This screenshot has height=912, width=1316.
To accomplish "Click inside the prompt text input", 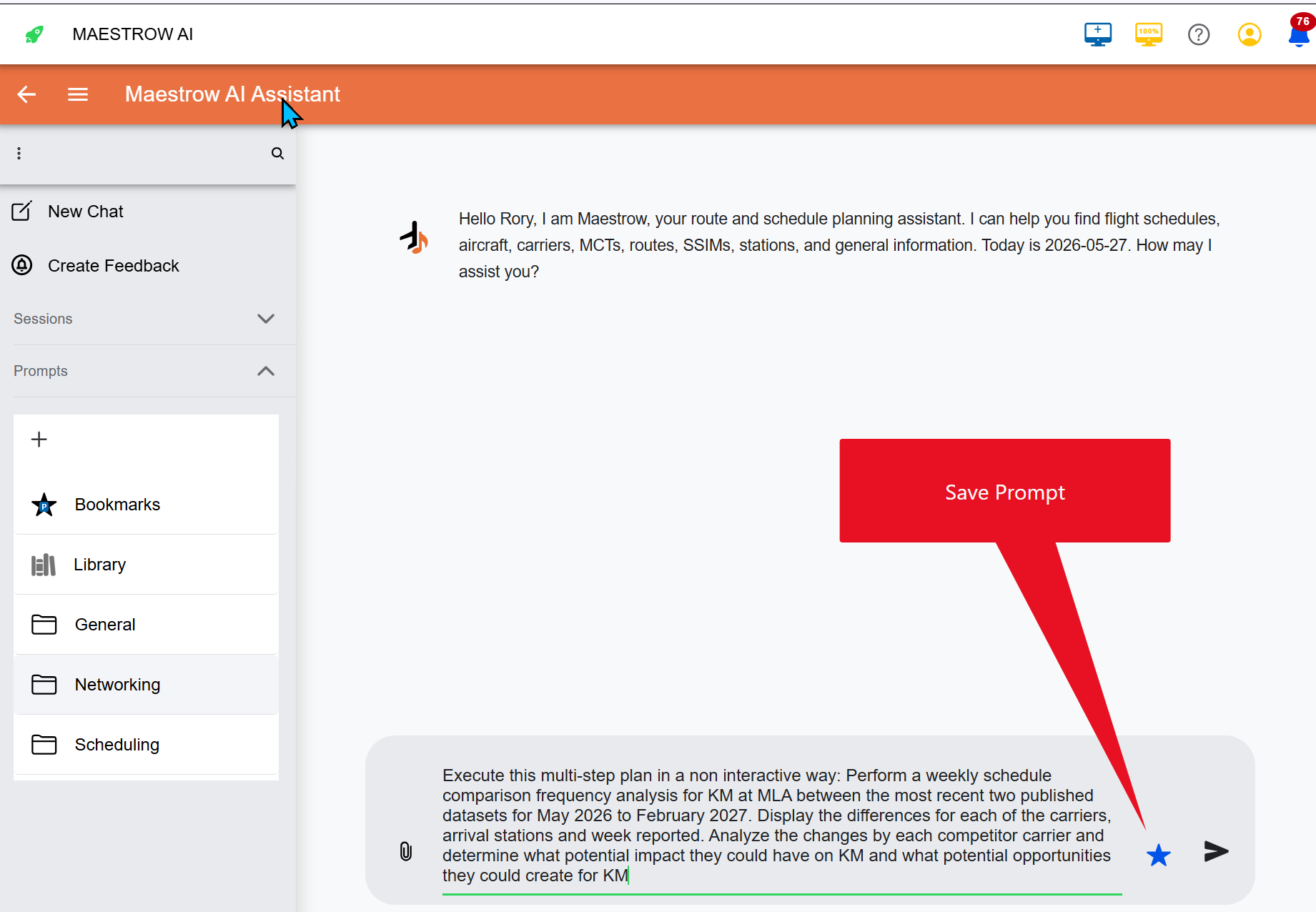I will pyautogui.click(x=781, y=826).
